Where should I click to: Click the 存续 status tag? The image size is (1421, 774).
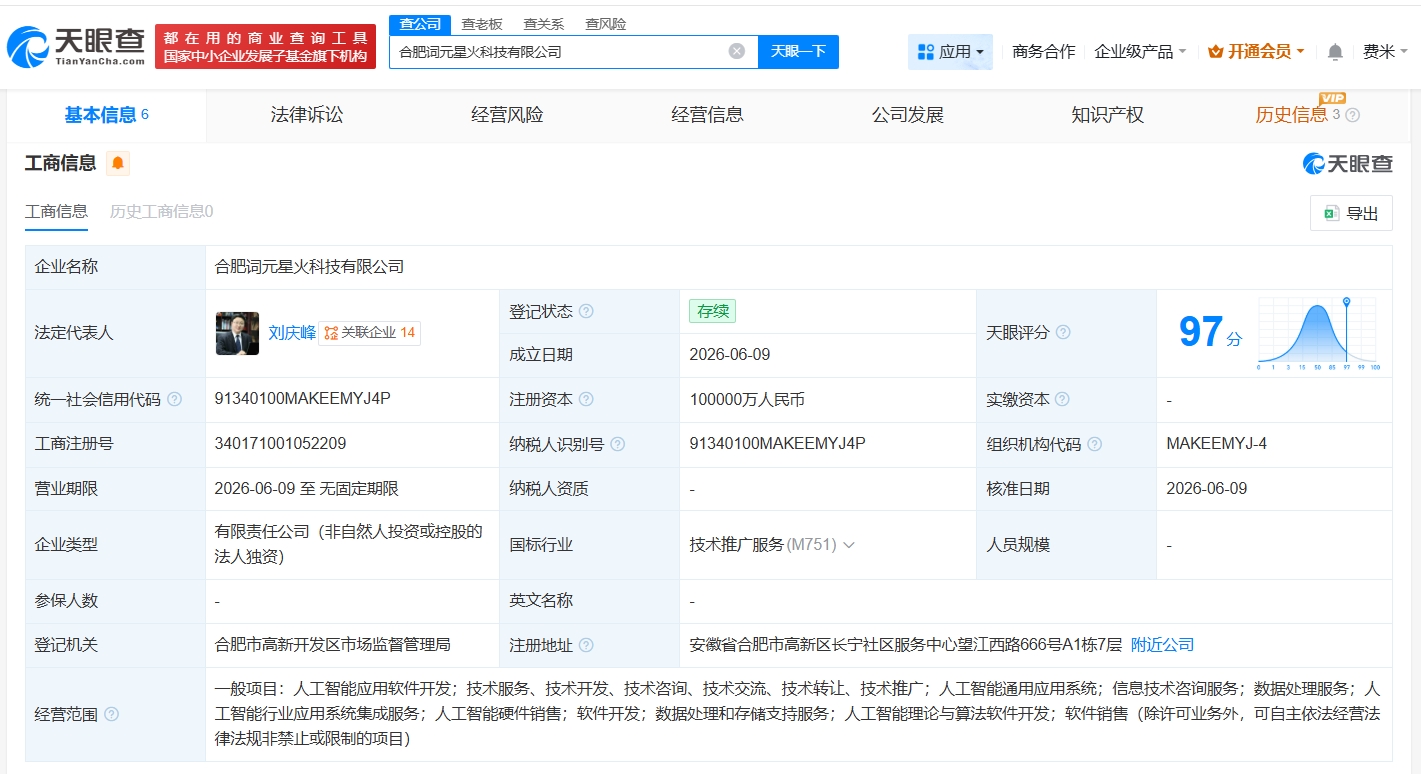tap(712, 311)
